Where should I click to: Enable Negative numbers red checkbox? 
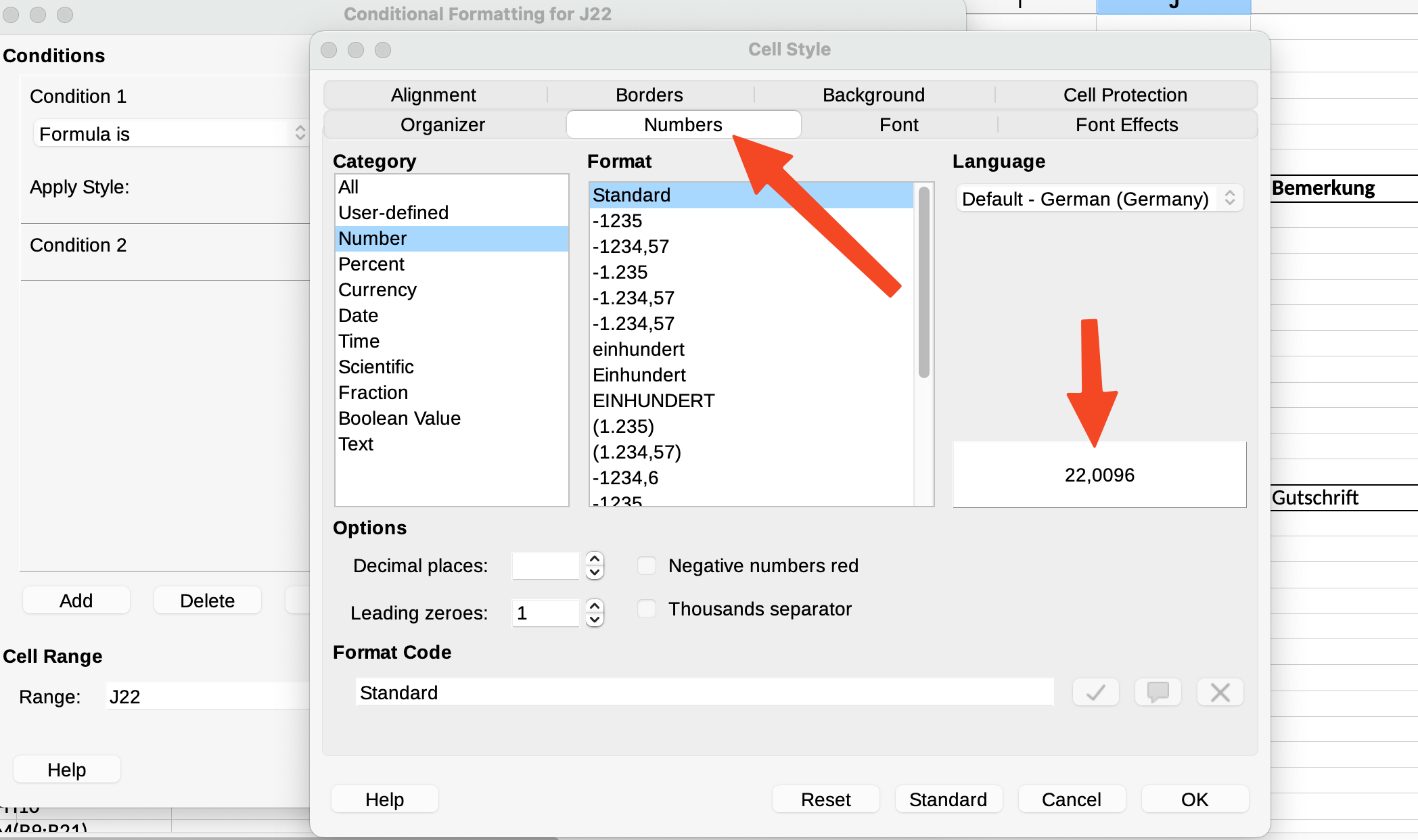[647, 565]
